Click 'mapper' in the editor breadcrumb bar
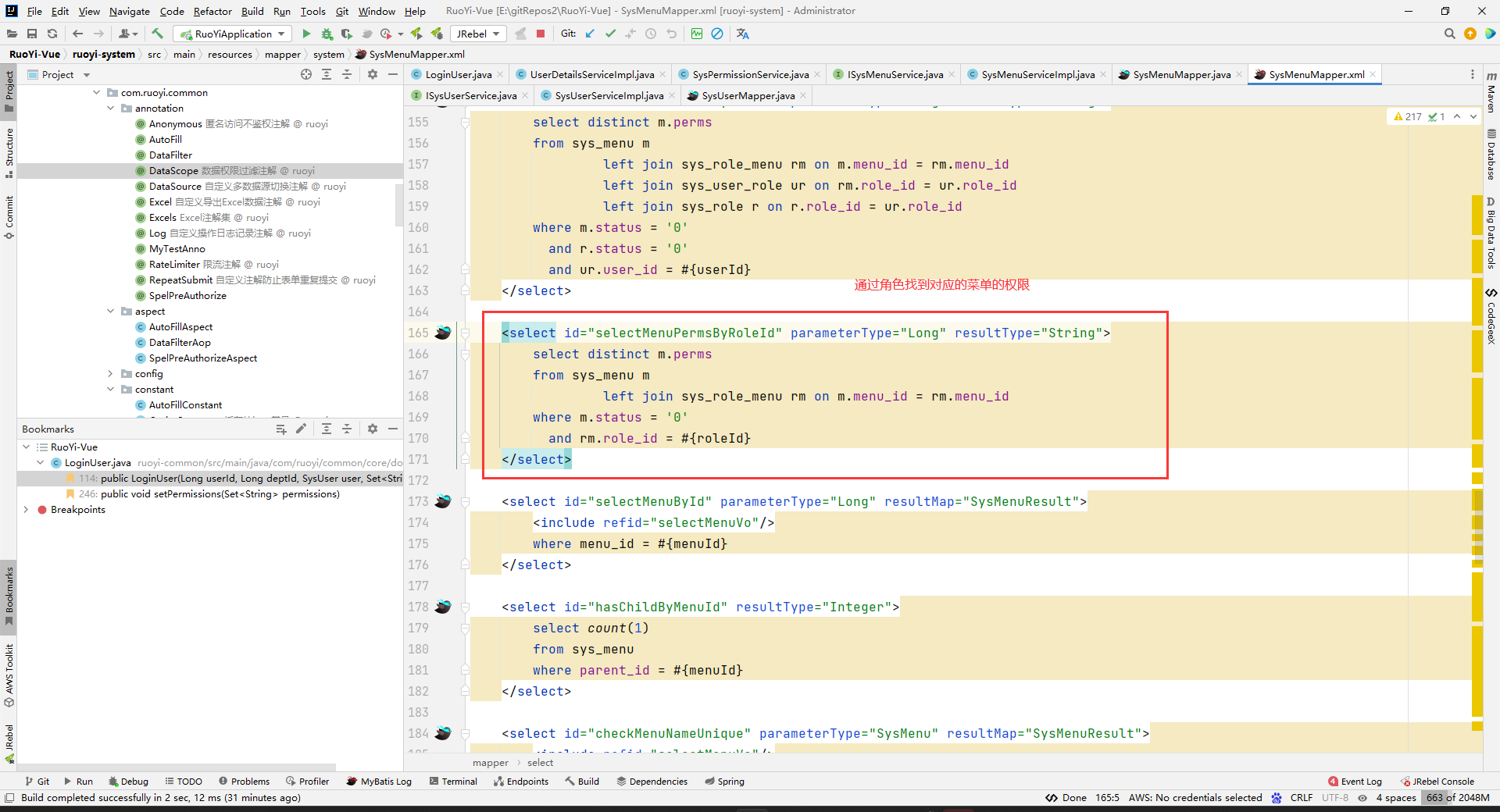Image resolution: width=1500 pixels, height=812 pixels. pos(490,763)
